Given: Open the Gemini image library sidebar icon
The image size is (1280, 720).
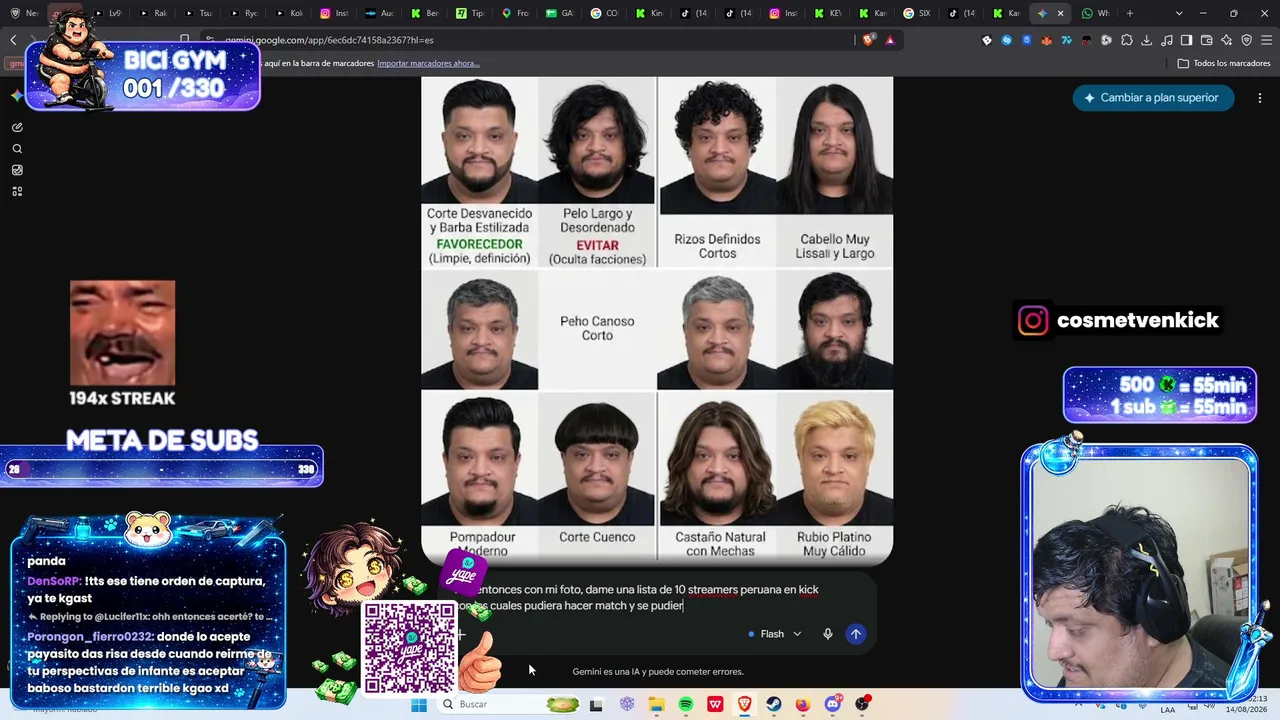Looking at the screenshot, I should 17,170.
